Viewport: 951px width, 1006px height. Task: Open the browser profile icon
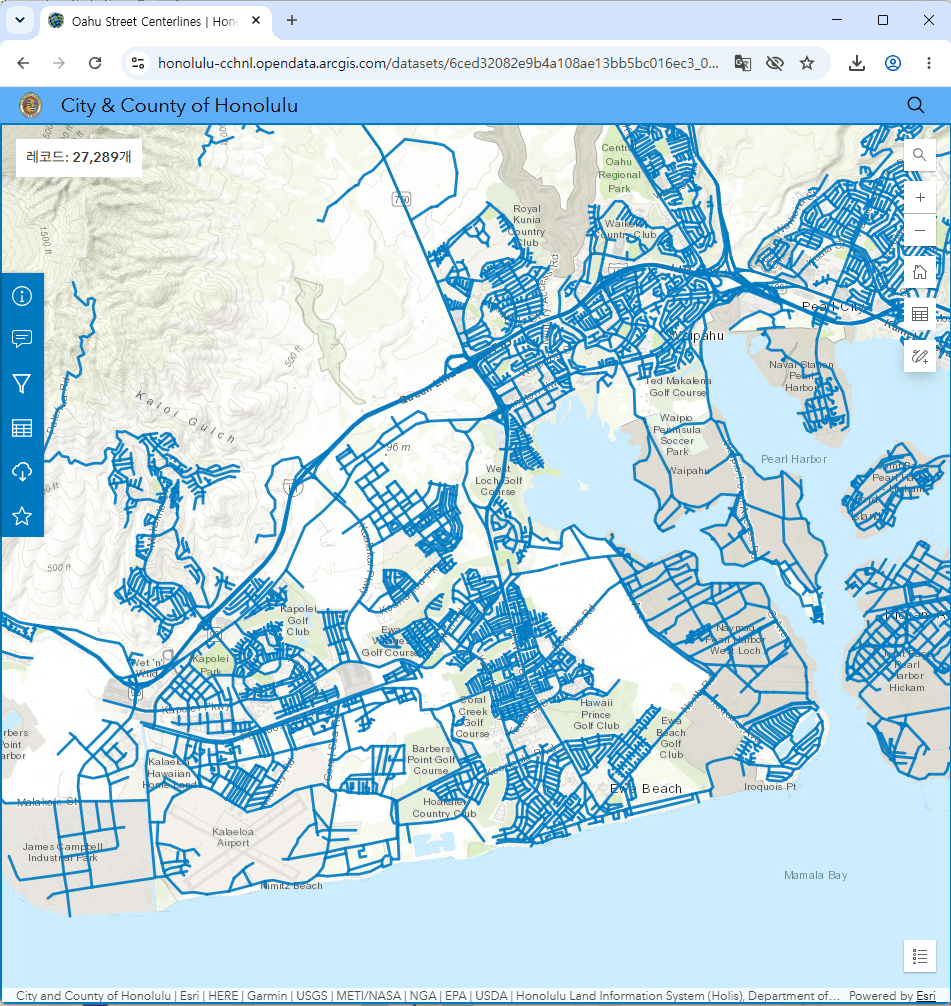point(893,63)
